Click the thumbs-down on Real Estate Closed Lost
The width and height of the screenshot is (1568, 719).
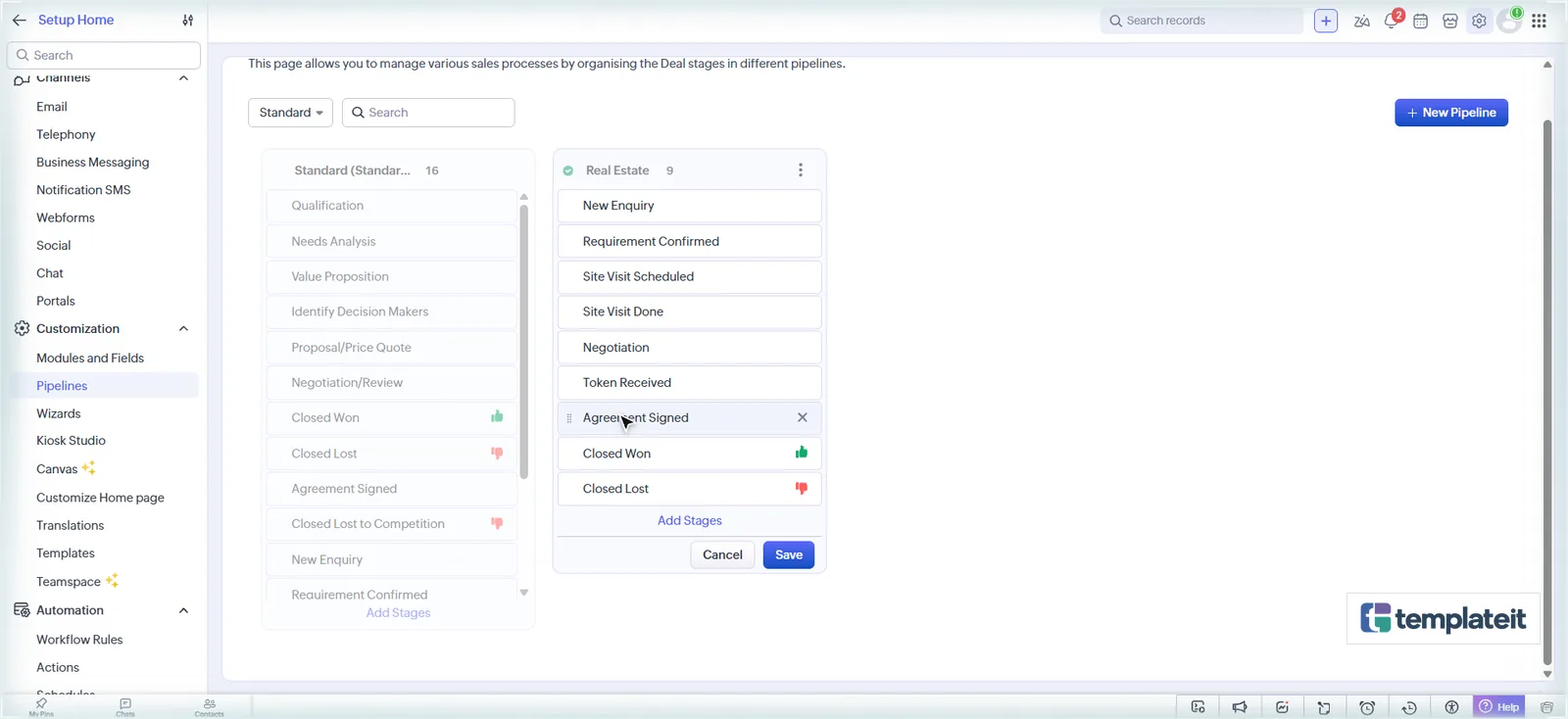(802, 488)
